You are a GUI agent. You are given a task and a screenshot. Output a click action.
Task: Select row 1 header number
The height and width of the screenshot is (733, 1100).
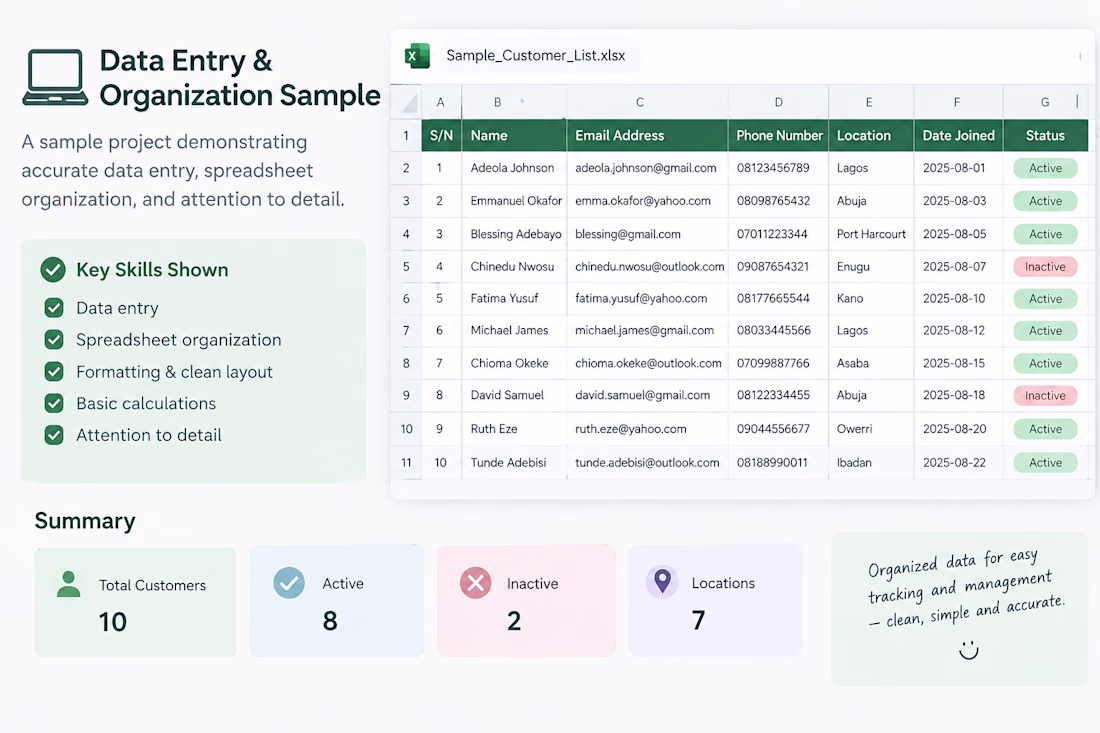pos(406,135)
